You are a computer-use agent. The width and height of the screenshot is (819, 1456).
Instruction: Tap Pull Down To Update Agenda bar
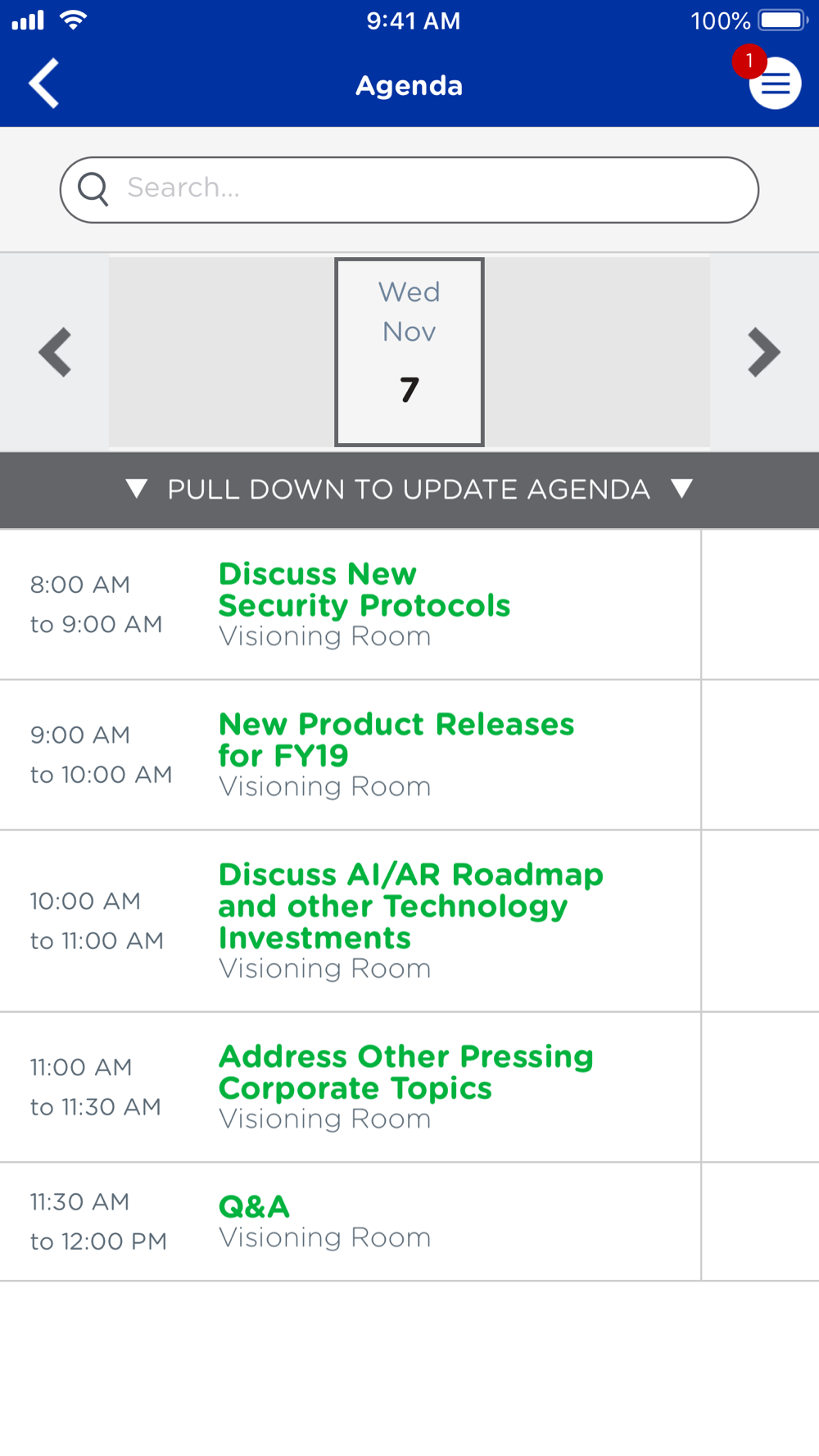[x=409, y=490]
